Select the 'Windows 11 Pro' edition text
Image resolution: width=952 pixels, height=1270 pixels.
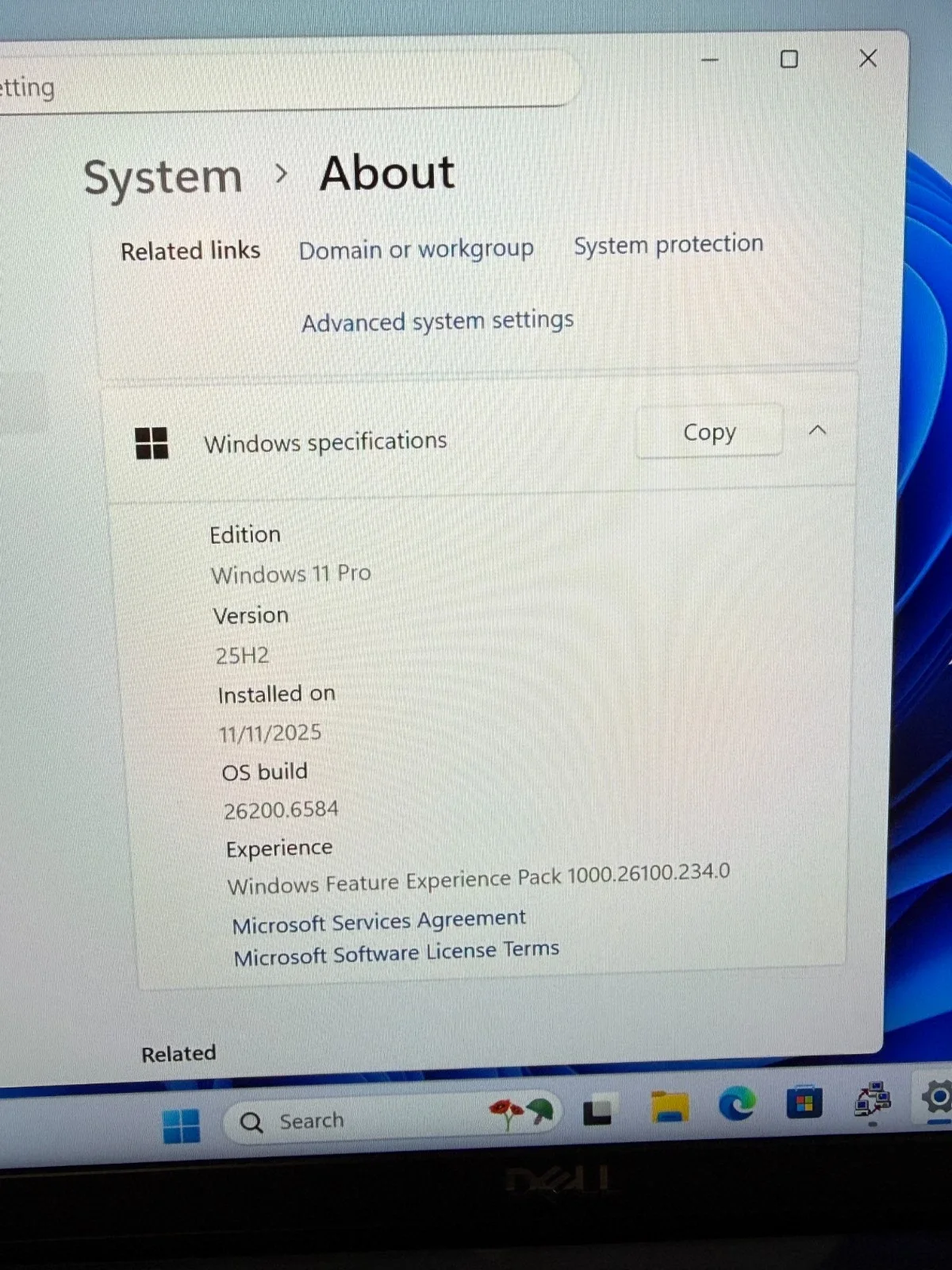click(291, 573)
